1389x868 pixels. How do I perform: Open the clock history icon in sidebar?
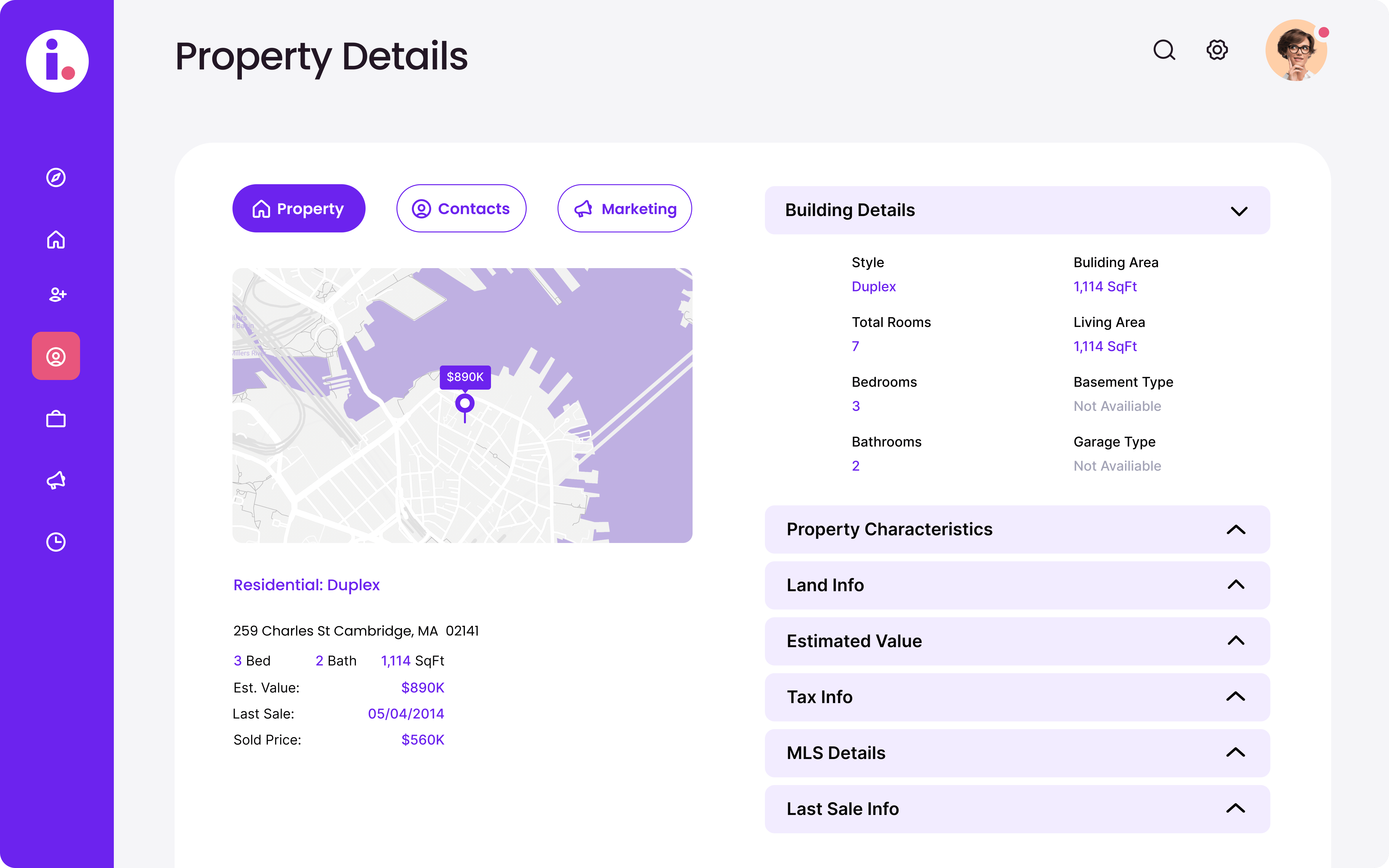[56, 542]
